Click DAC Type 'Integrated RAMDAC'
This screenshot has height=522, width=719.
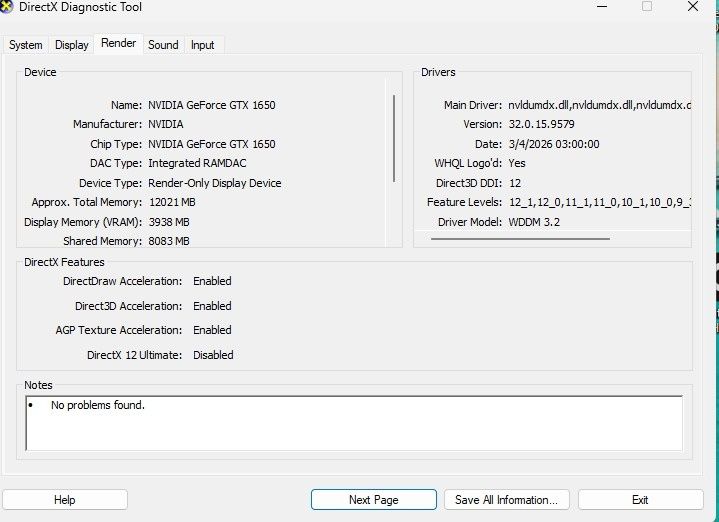click(197, 163)
